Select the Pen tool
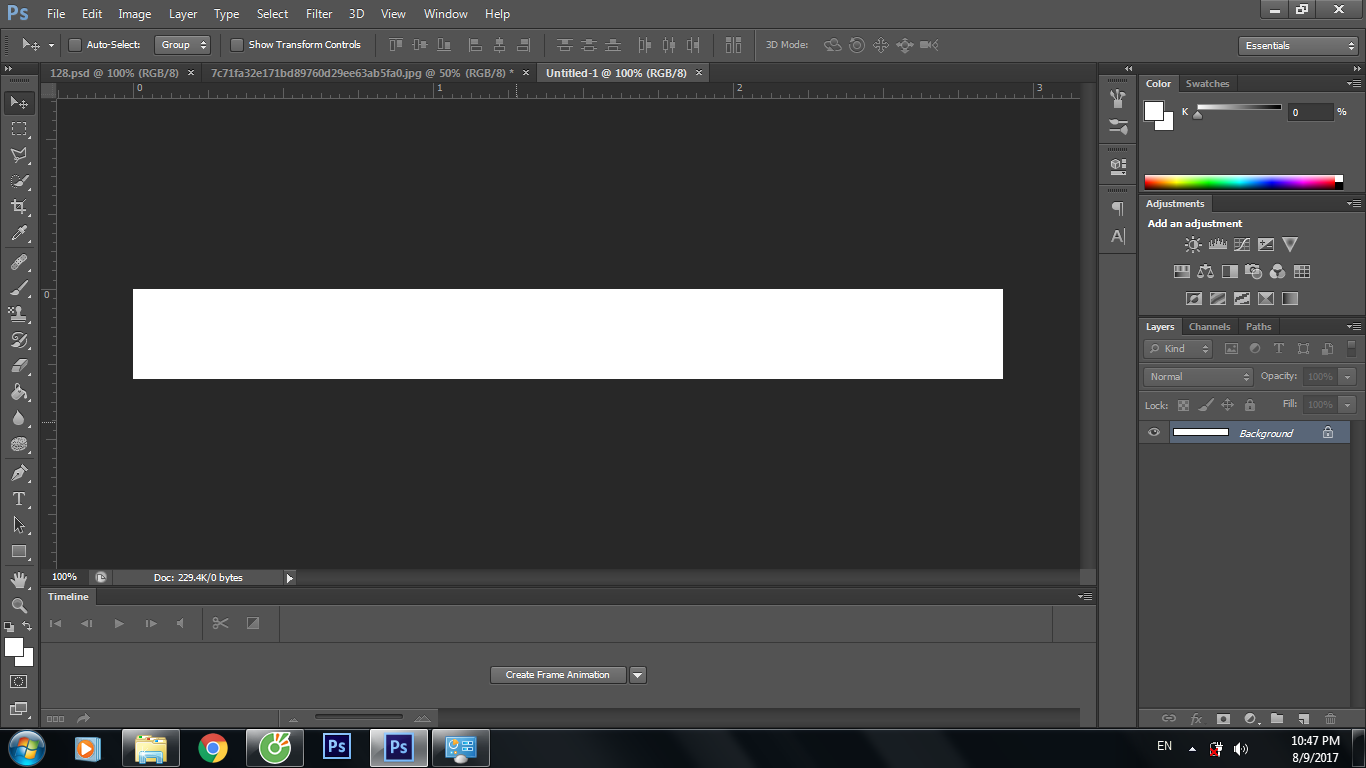This screenshot has width=1366, height=768. 18,472
